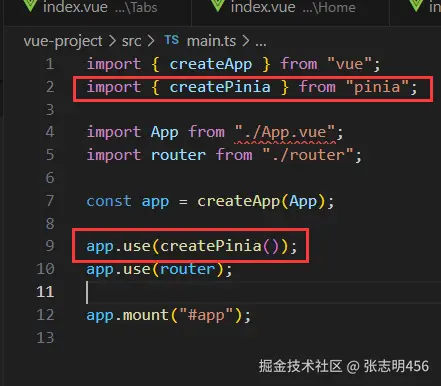Image resolution: width=441 pixels, height=386 pixels.
Task: Click the router identifier in the line 5 import
Action: click(178, 155)
